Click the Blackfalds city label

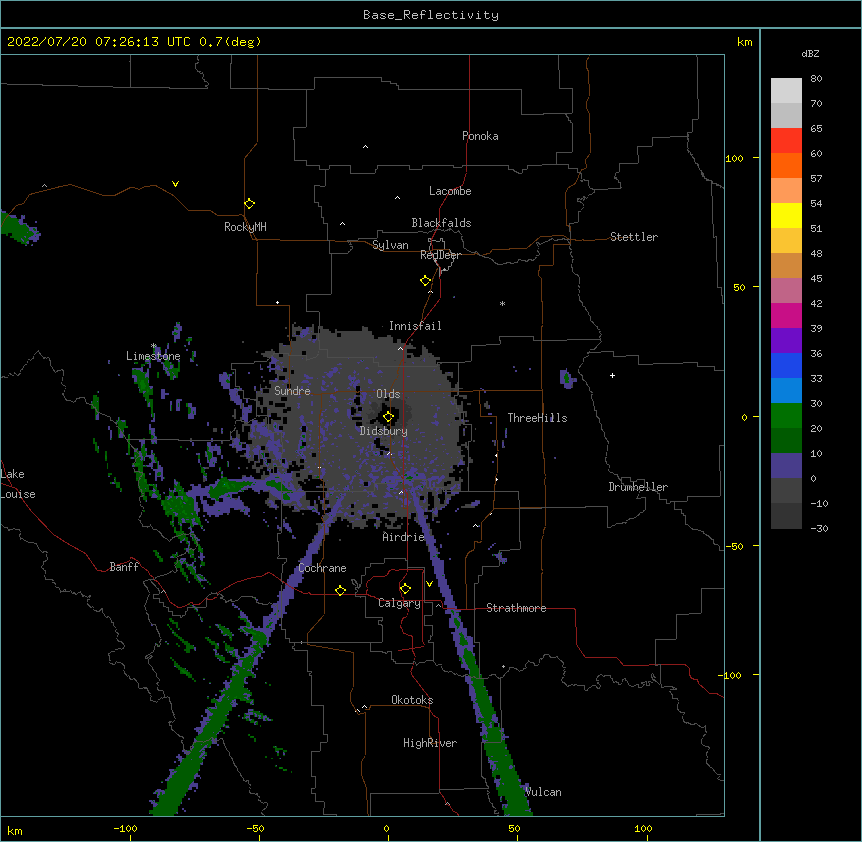point(441,223)
